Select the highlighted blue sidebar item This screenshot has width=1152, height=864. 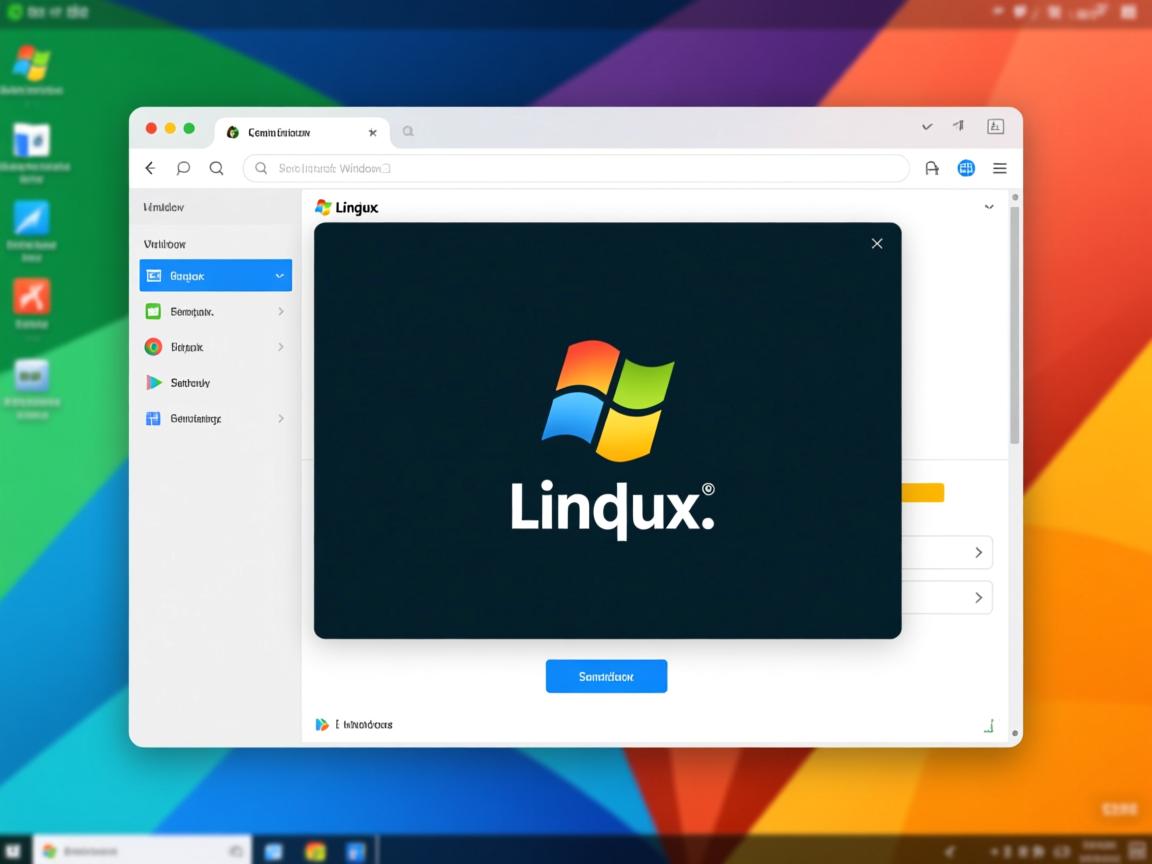[214, 275]
